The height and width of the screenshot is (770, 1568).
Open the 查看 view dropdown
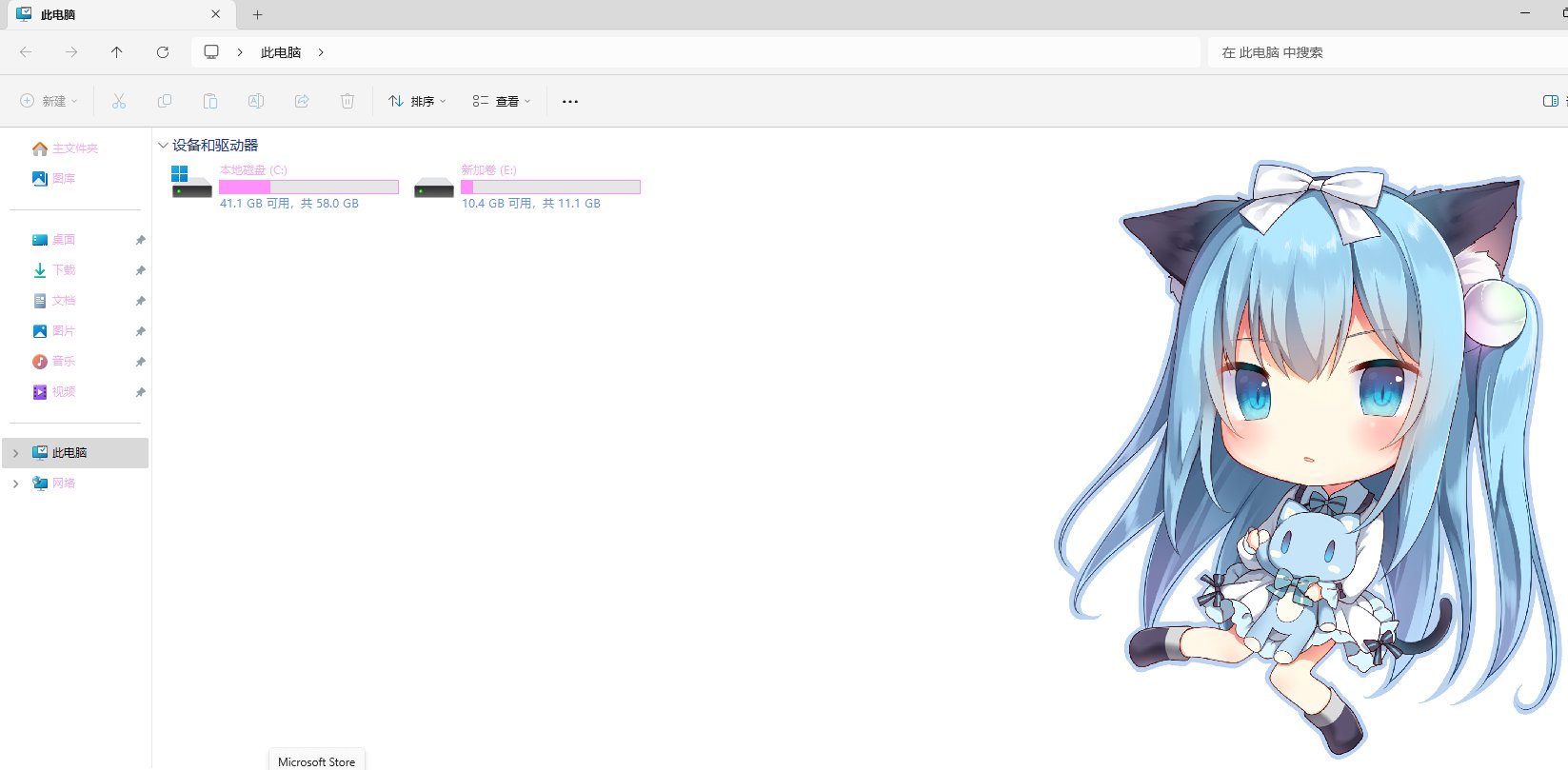[502, 101]
